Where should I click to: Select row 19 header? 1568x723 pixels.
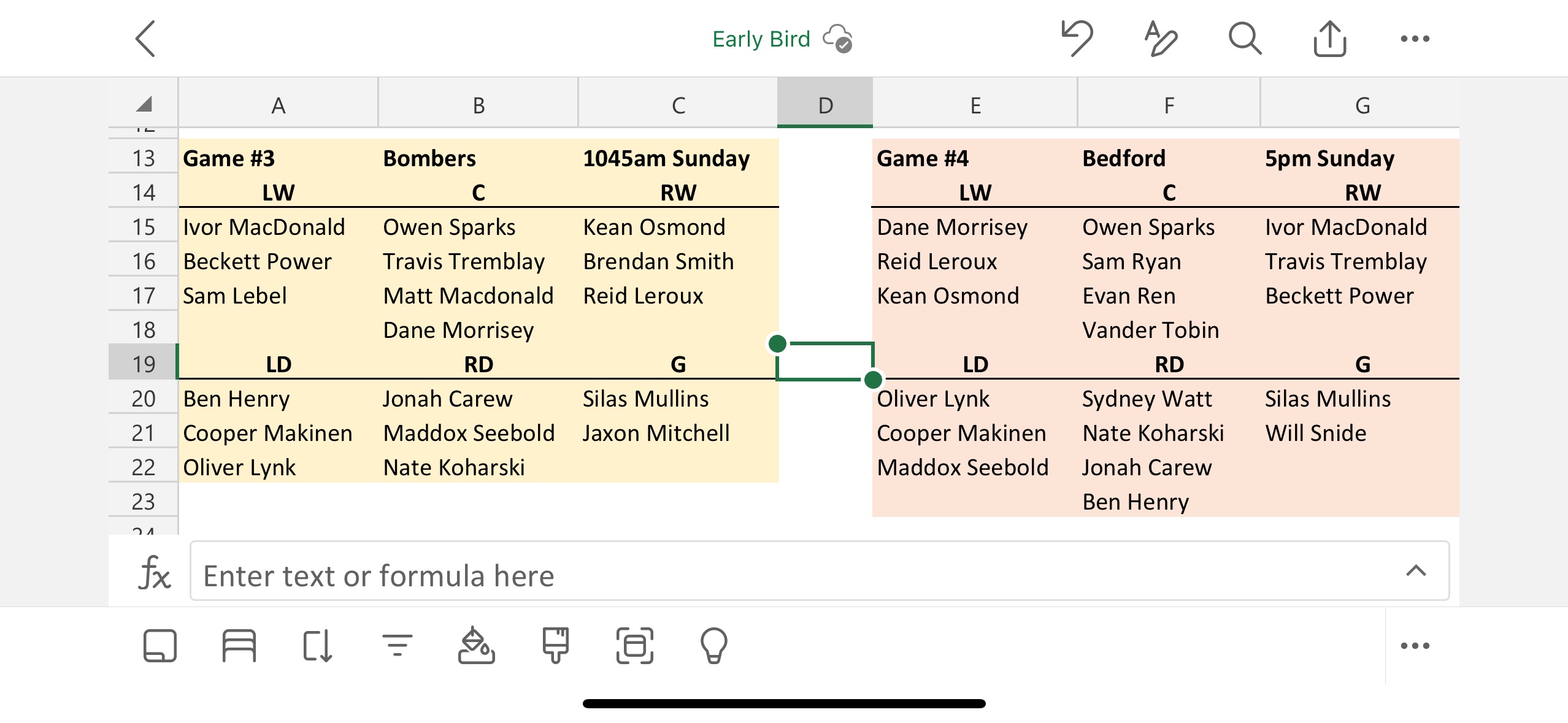coord(144,364)
